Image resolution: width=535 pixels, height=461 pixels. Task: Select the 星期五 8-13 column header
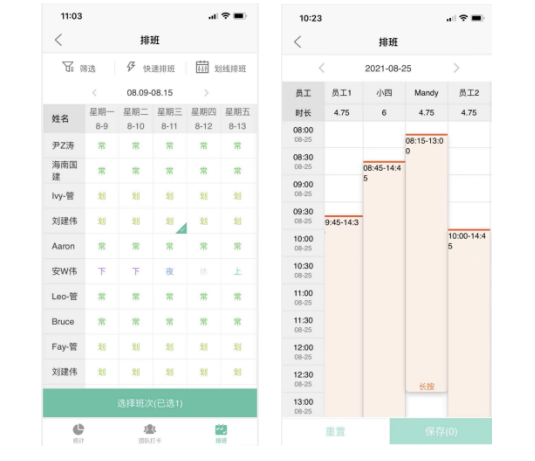[237, 119]
